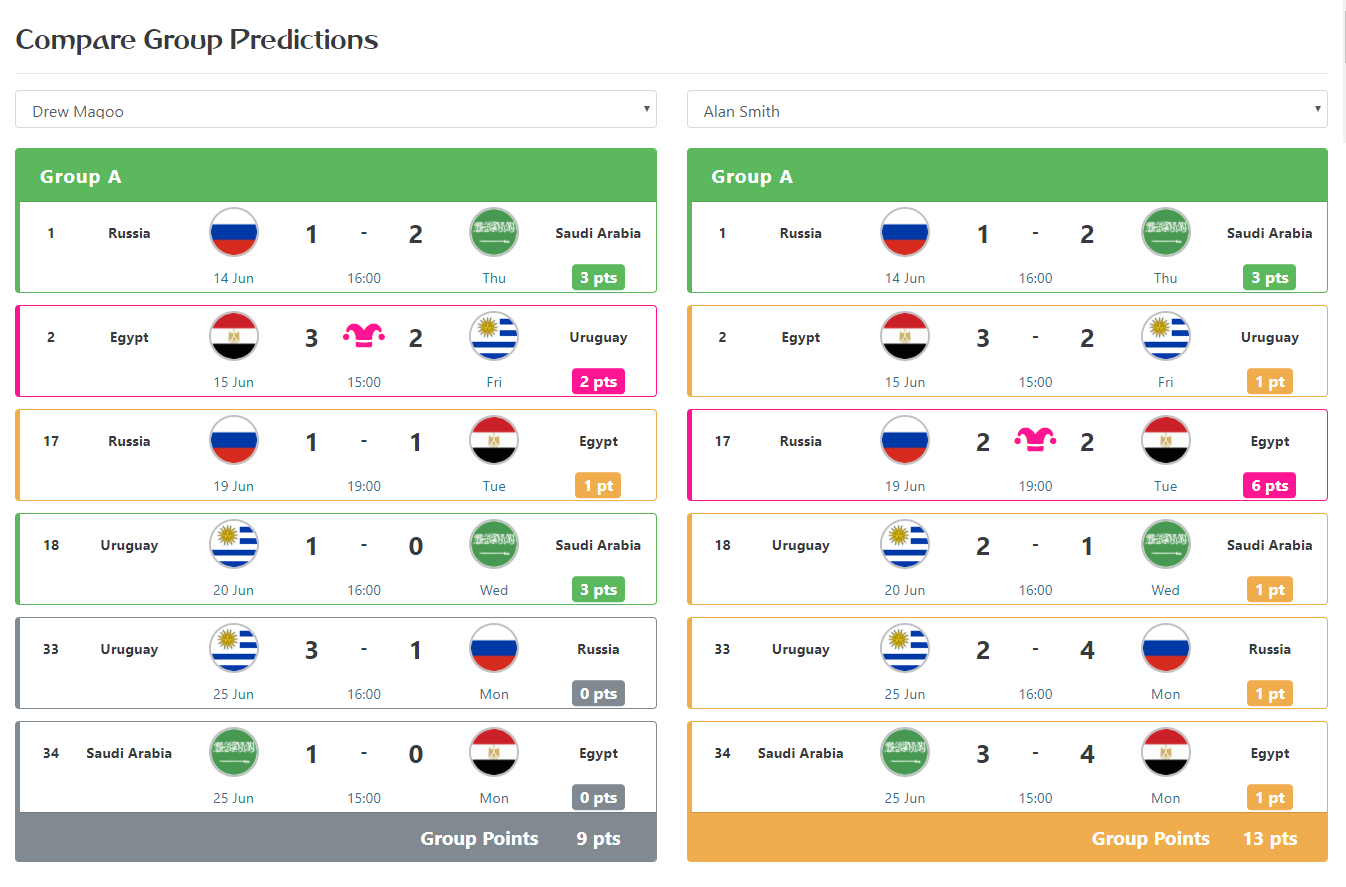Click the pink joker hat on Drew's Egypt-Uruguay match

(364, 336)
